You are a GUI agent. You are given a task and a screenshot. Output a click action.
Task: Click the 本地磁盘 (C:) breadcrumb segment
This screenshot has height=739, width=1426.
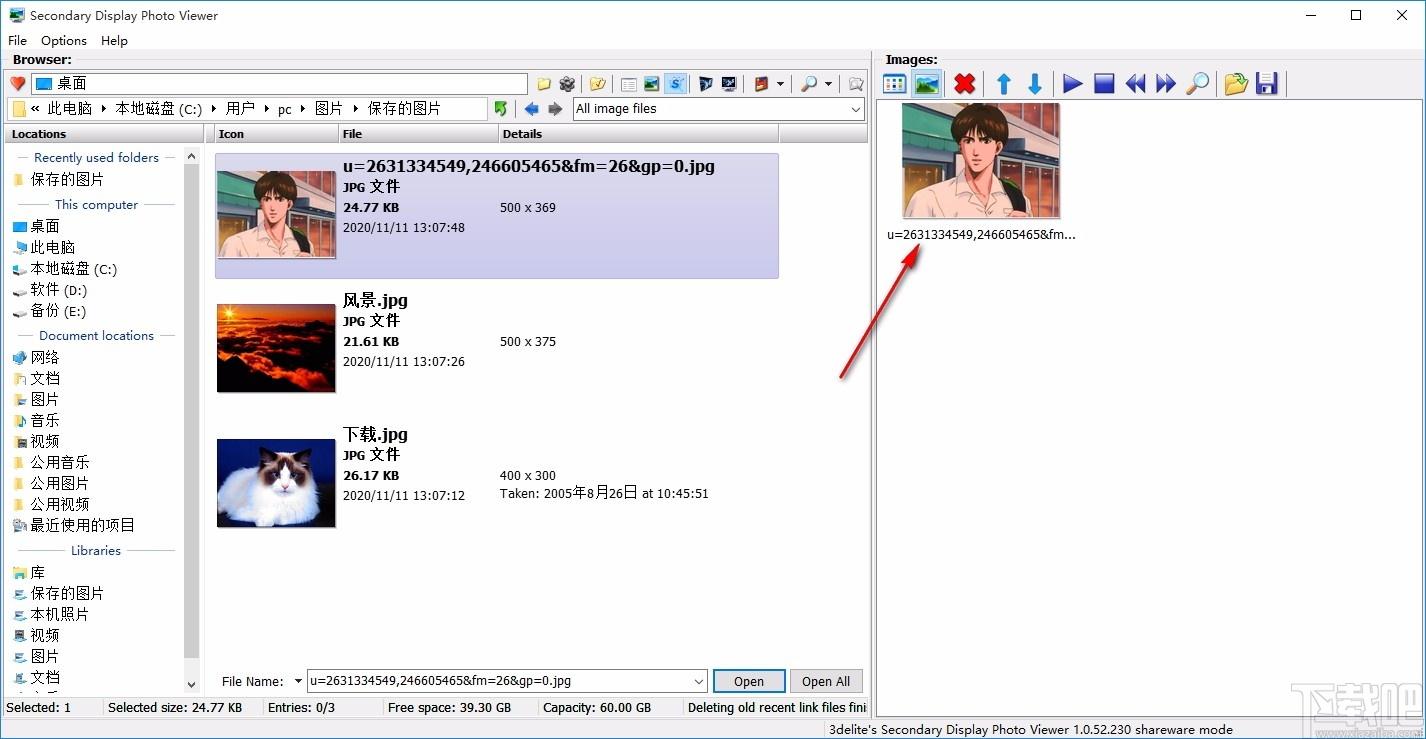click(x=160, y=109)
